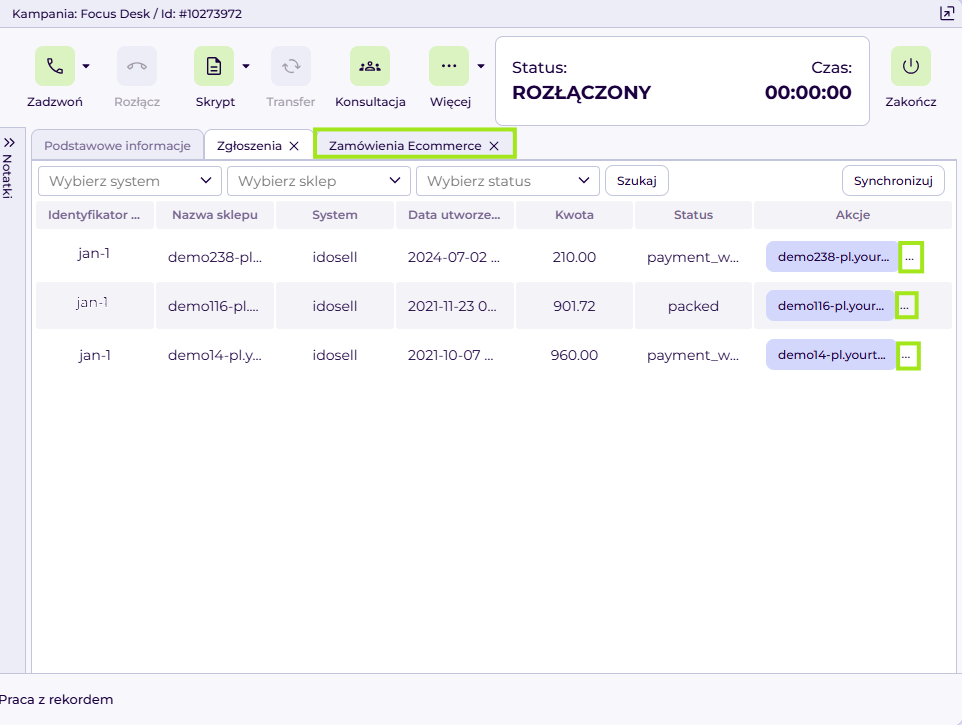Start a Konsultacja via group icon

pos(370,66)
